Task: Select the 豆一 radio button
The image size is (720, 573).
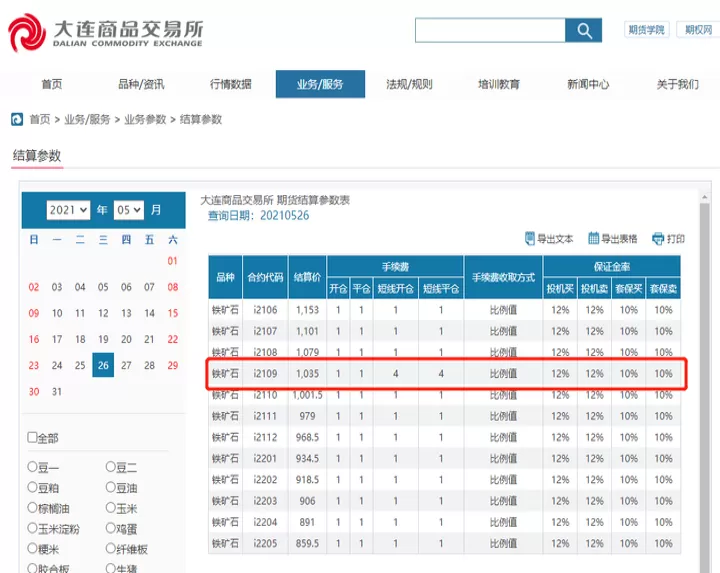Action: 32,466
